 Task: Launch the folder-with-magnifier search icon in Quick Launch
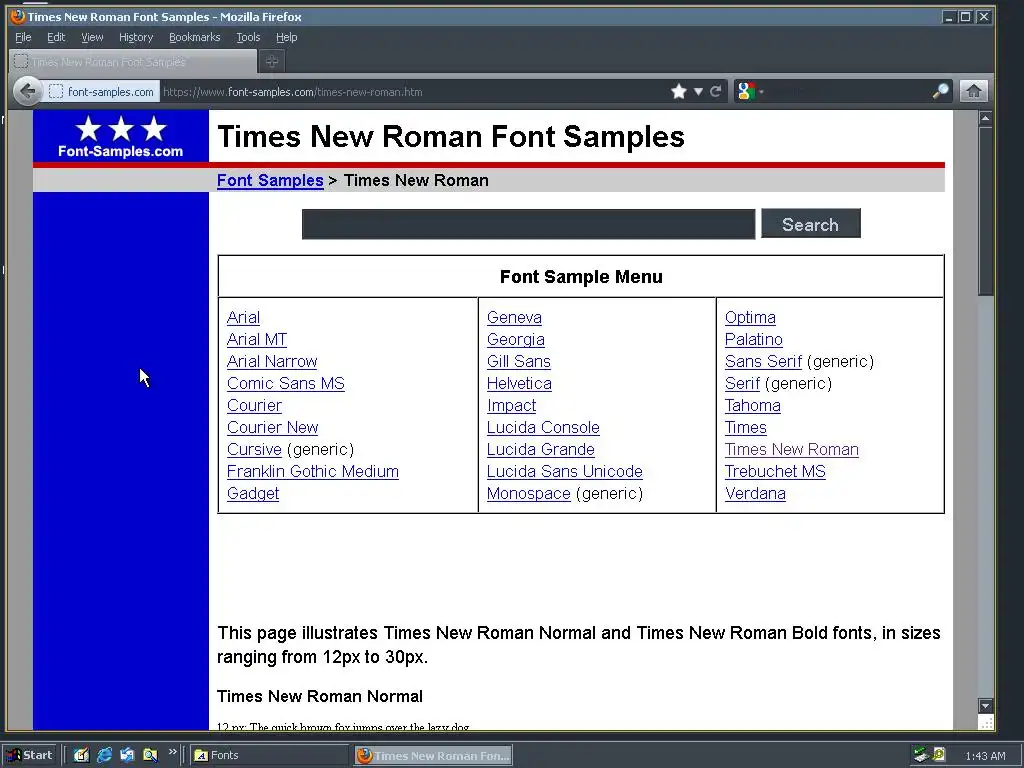(x=150, y=755)
